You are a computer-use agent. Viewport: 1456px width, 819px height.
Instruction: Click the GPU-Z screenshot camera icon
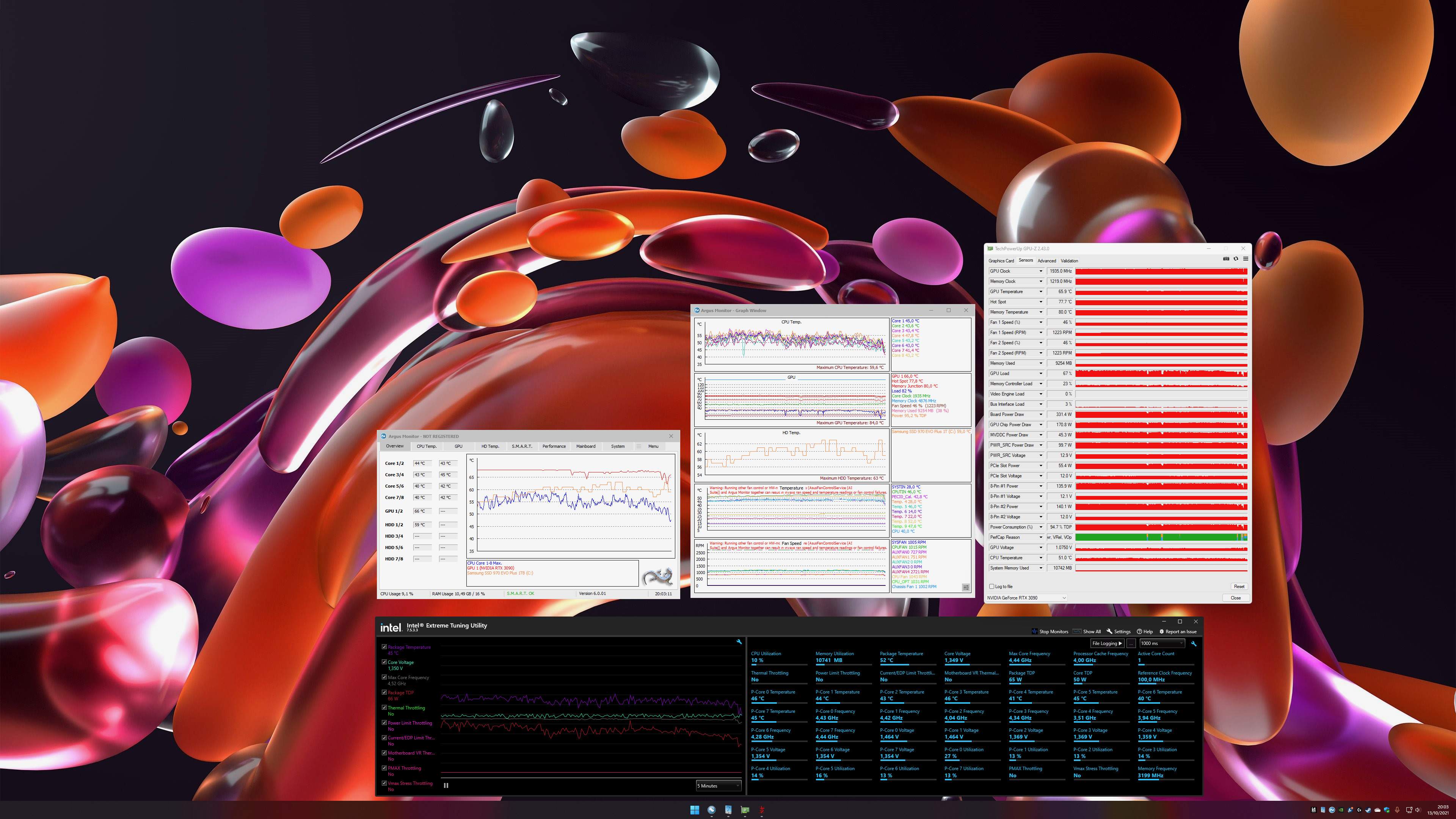tap(1226, 259)
